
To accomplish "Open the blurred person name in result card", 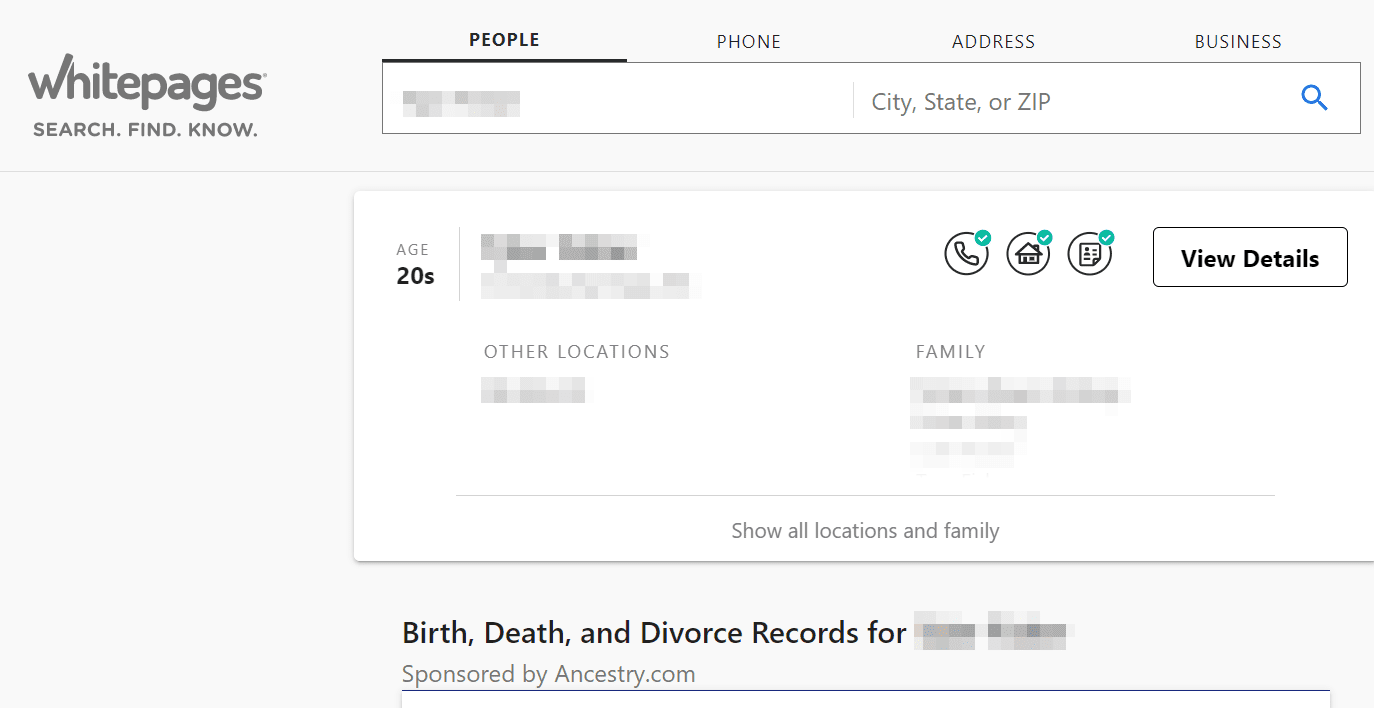I will 558,247.
